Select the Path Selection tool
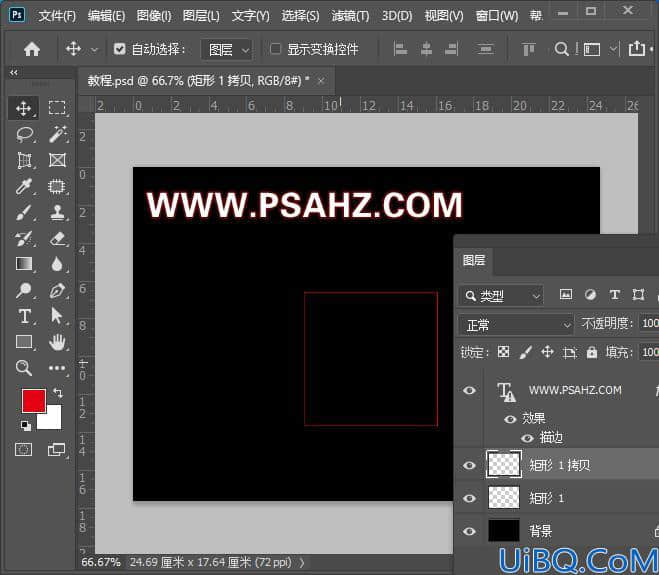The width and height of the screenshot is (659, 575). pyautogui.click(x=57, y=316)
